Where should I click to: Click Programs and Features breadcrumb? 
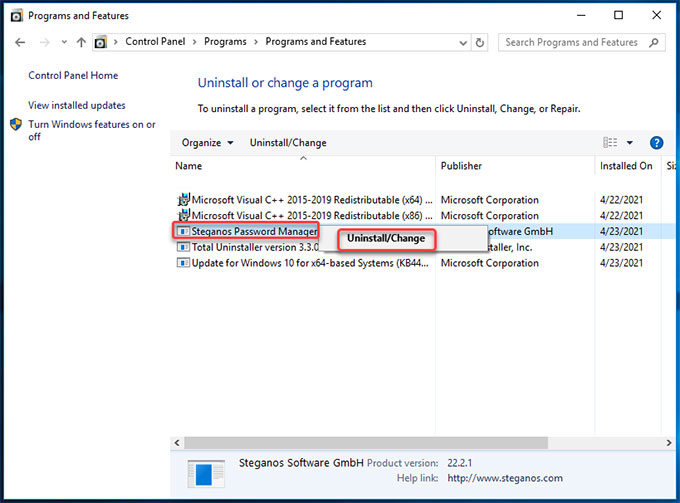pyautogui.click(x=316, y=42)
